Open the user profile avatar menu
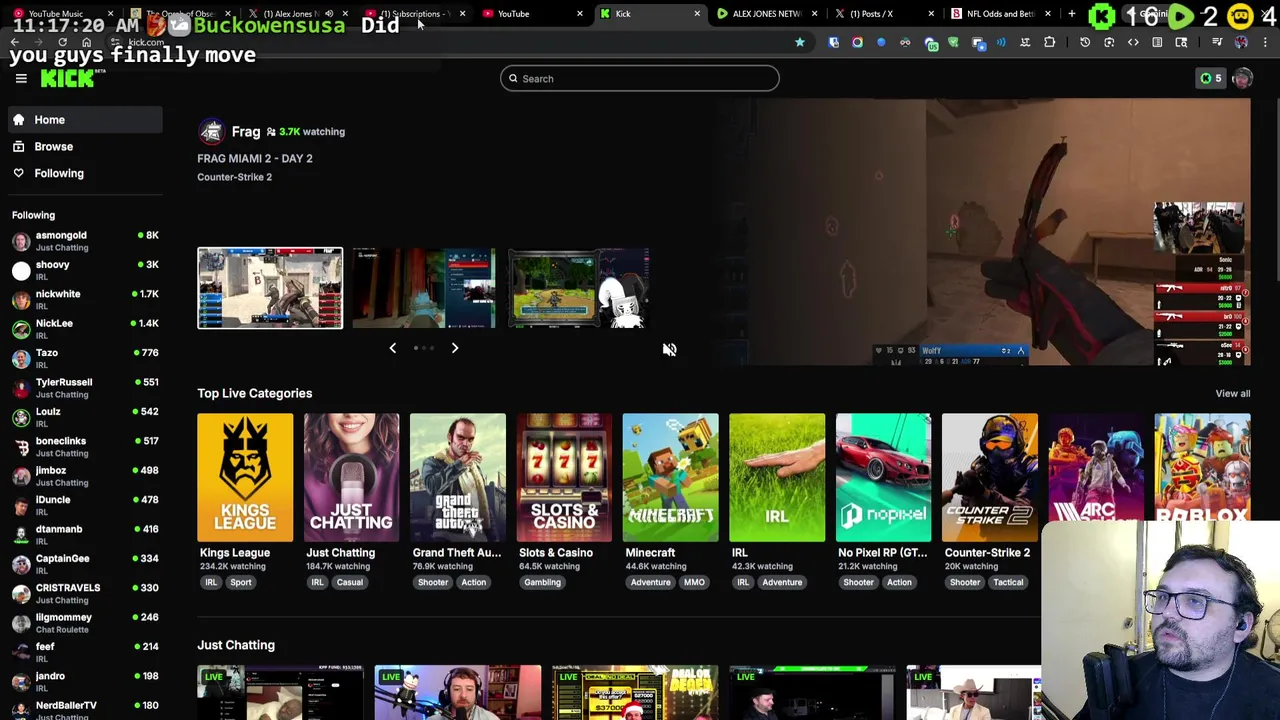The image size is (1280, 720). pos(1242,78)
